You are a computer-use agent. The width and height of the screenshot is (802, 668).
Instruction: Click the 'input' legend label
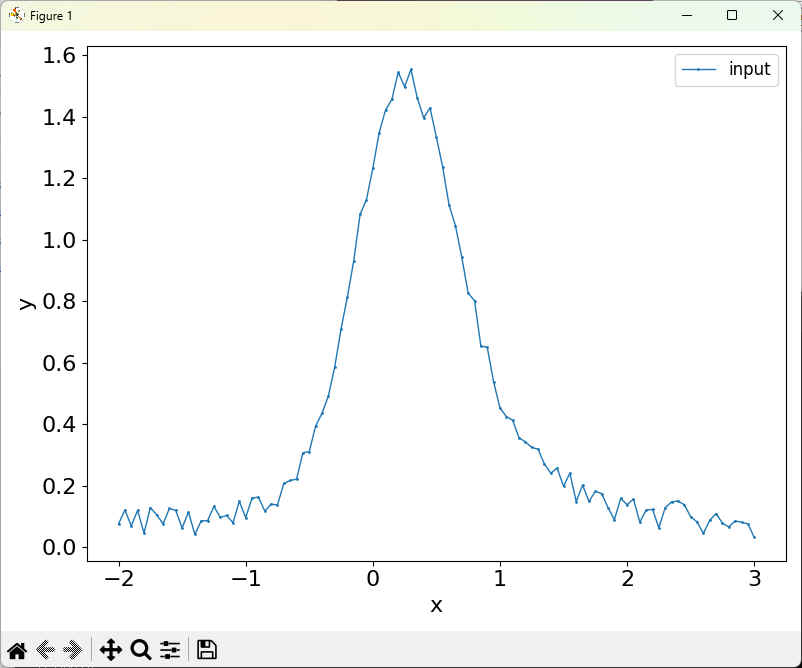coord(749,69)
